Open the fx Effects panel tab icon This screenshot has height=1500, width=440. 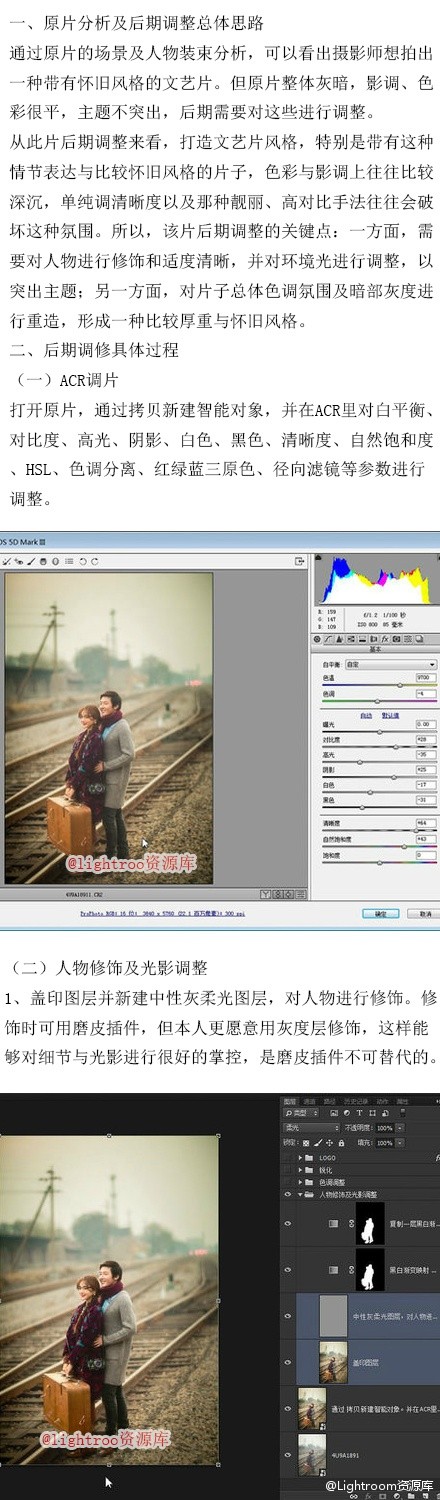click(384, 639)
